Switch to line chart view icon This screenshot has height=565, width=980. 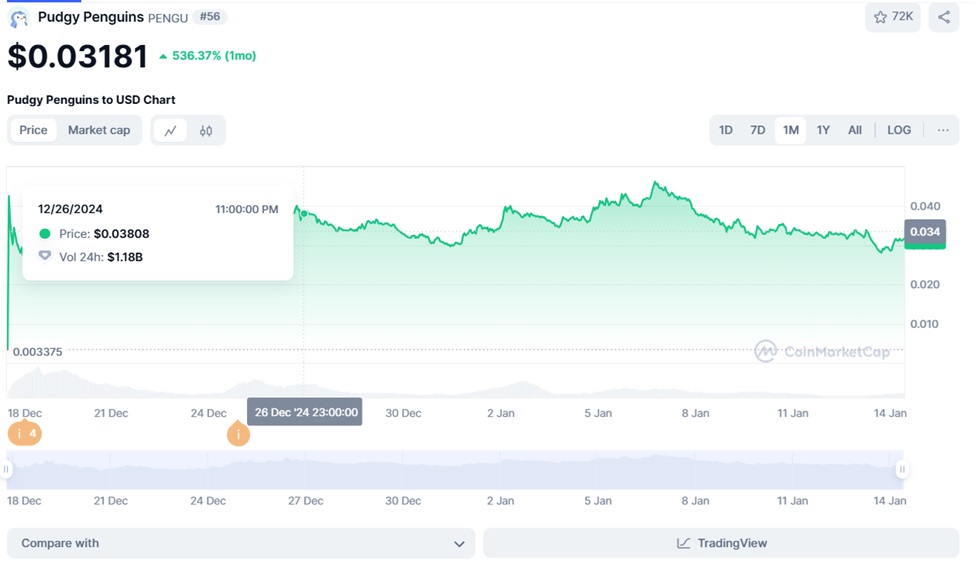[171, 130]
